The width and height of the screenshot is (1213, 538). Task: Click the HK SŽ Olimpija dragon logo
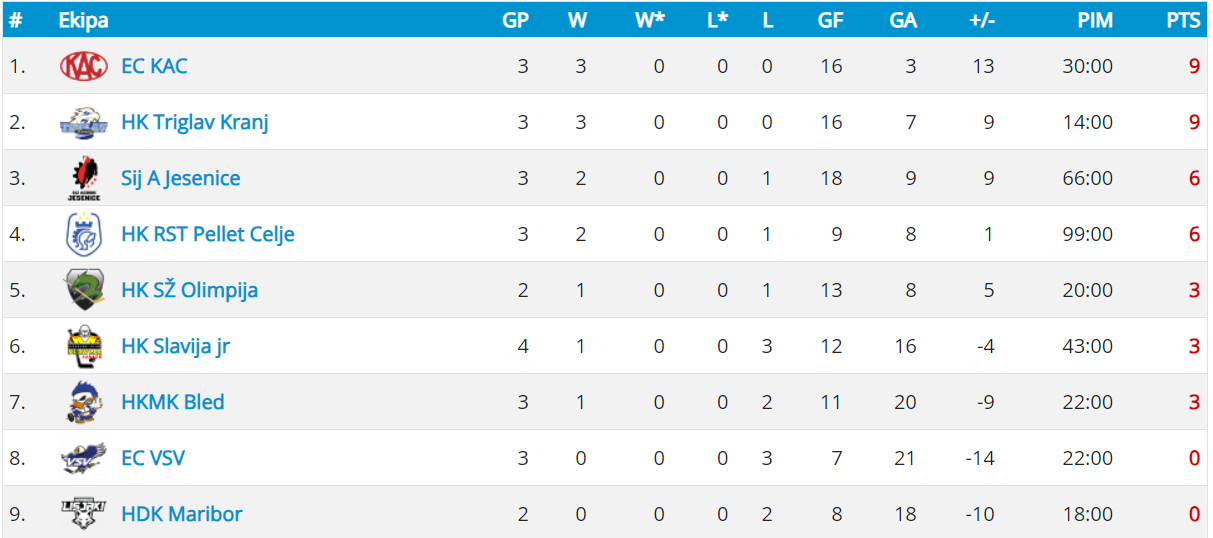83,290
